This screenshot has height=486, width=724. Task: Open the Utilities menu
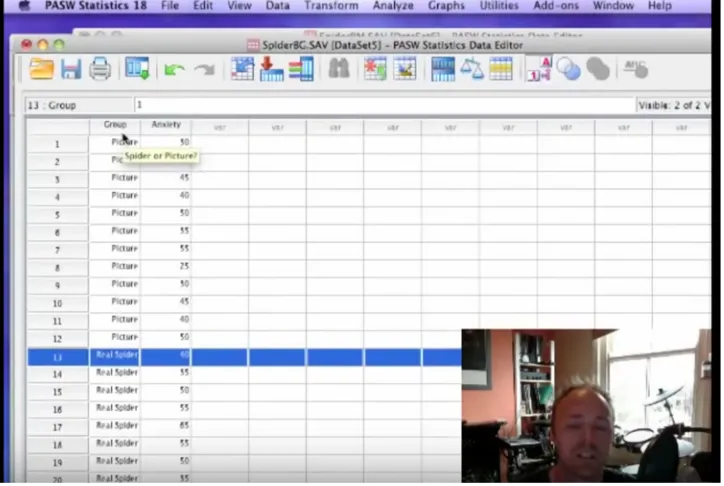[499, 6]
